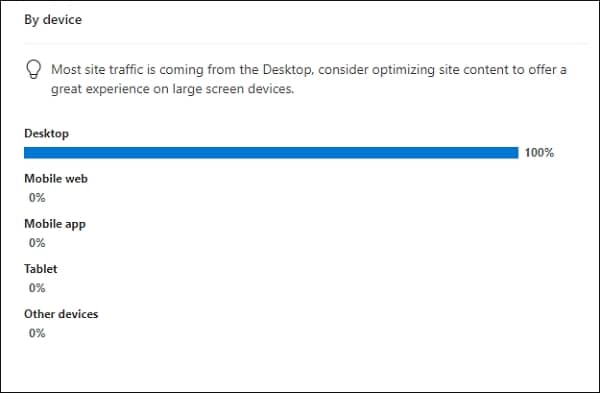The width and height of the screenshot is (600, 393).
Task: Click the word Desktop in insight sentence
Action: [287, 70]
